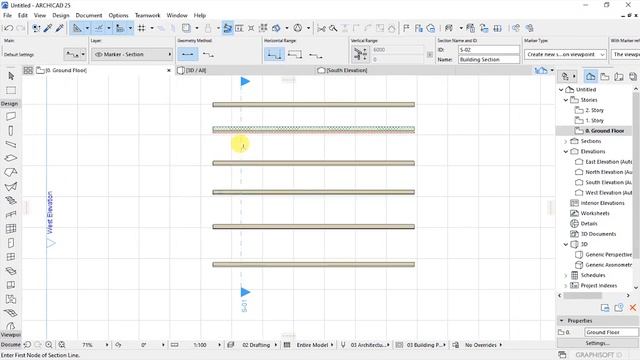
Task: Open the Marker - Section layer dropdown
Action: (x=132, y=54)
